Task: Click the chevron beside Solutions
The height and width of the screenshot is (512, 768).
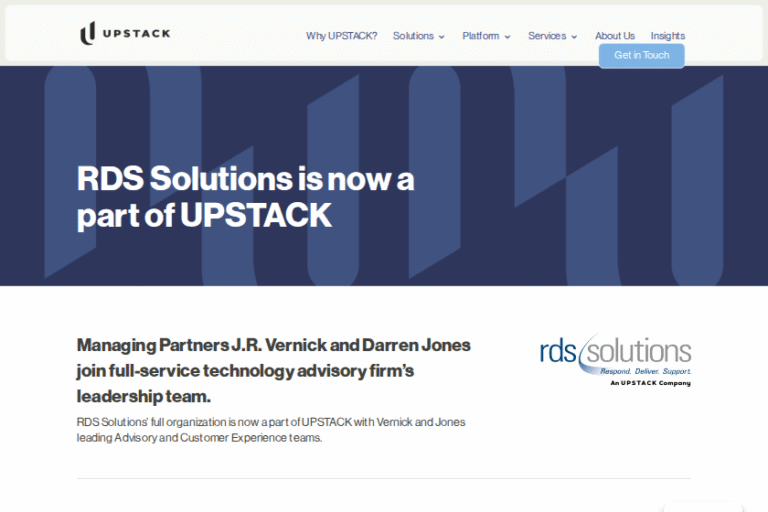Action: pyautogui.click(x=442, y=37)
